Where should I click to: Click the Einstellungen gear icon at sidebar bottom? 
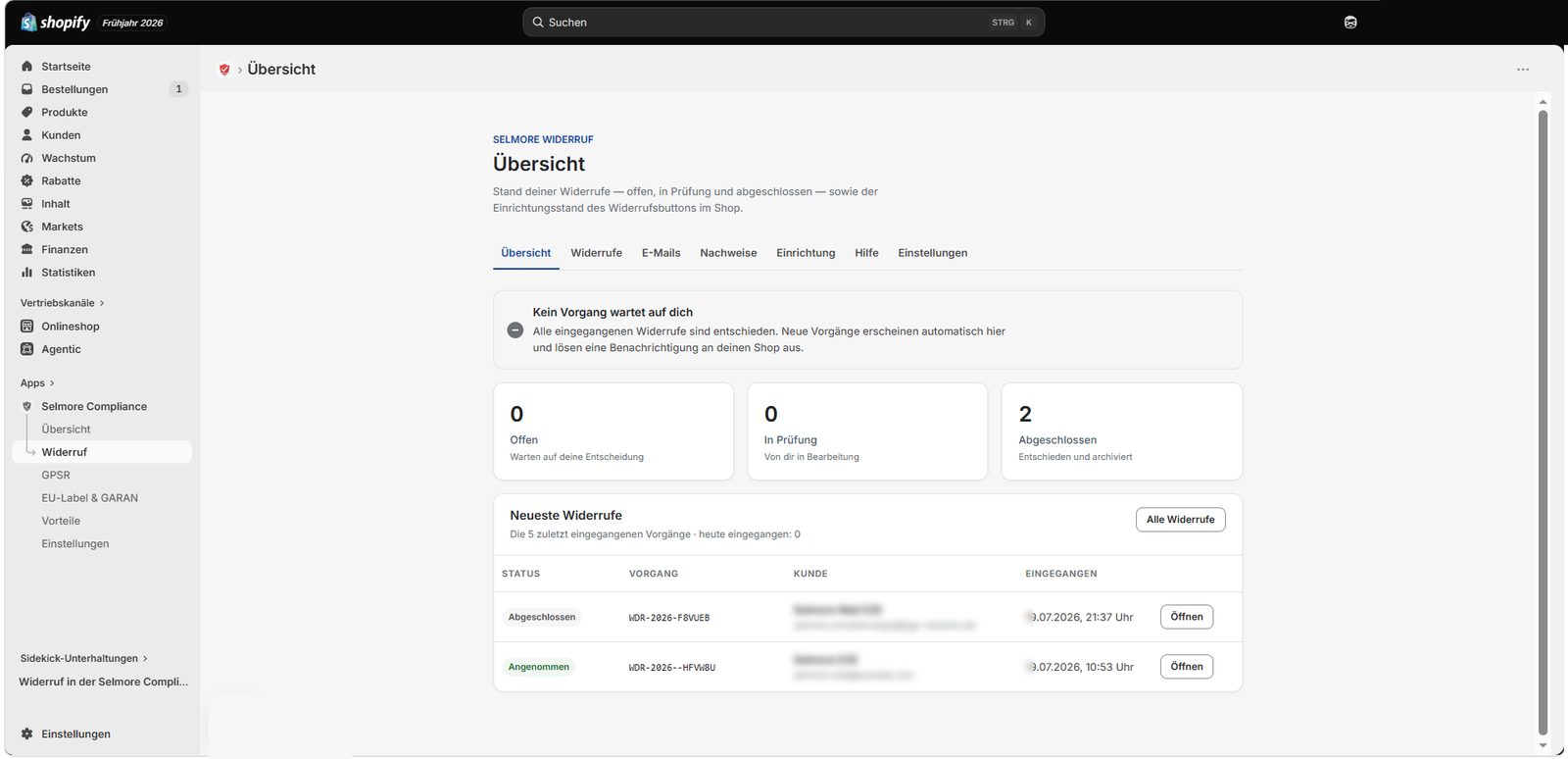[27, 734]
